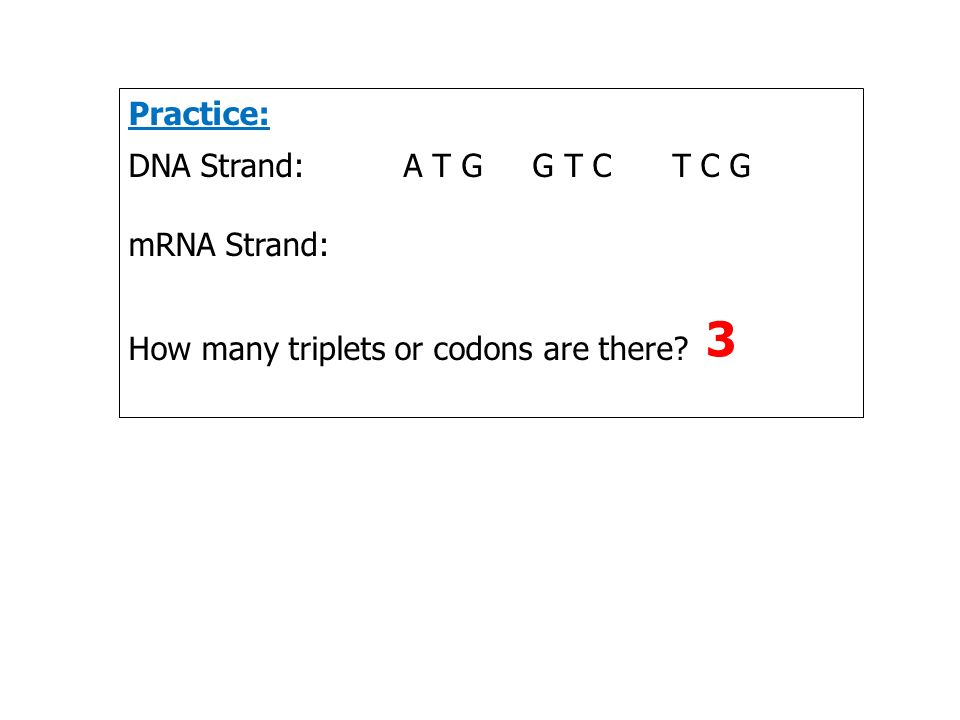Click the letter A in the DNA strand
The width and height of the screenshot is (960, 720).
point(413,166)
